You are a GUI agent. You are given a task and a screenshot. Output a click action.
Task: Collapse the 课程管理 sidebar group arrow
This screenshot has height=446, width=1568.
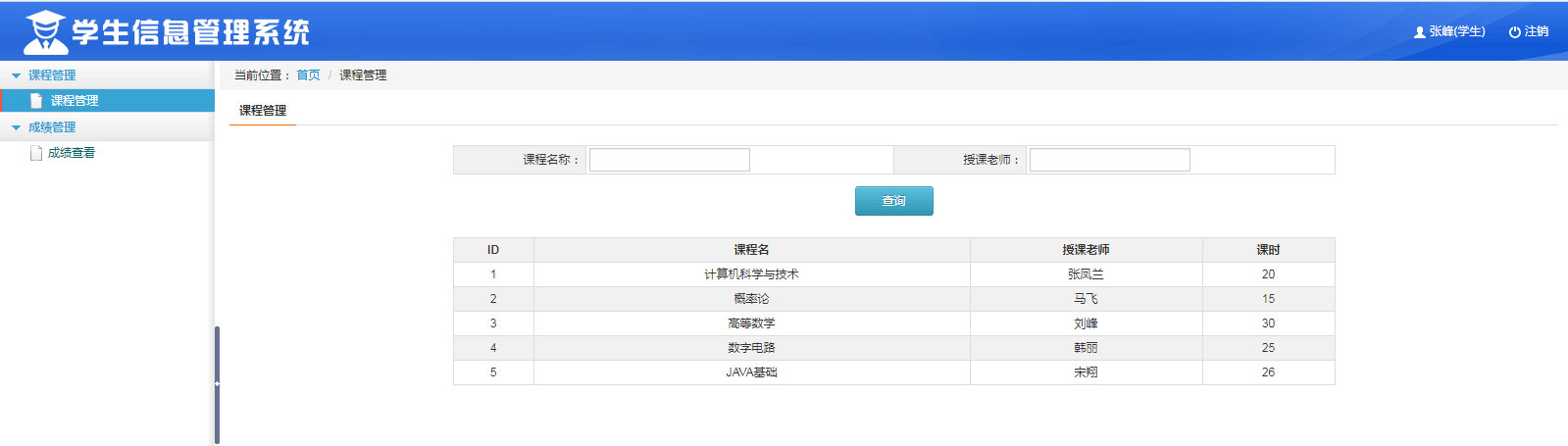pyautogui.click(x=16, y=75)
